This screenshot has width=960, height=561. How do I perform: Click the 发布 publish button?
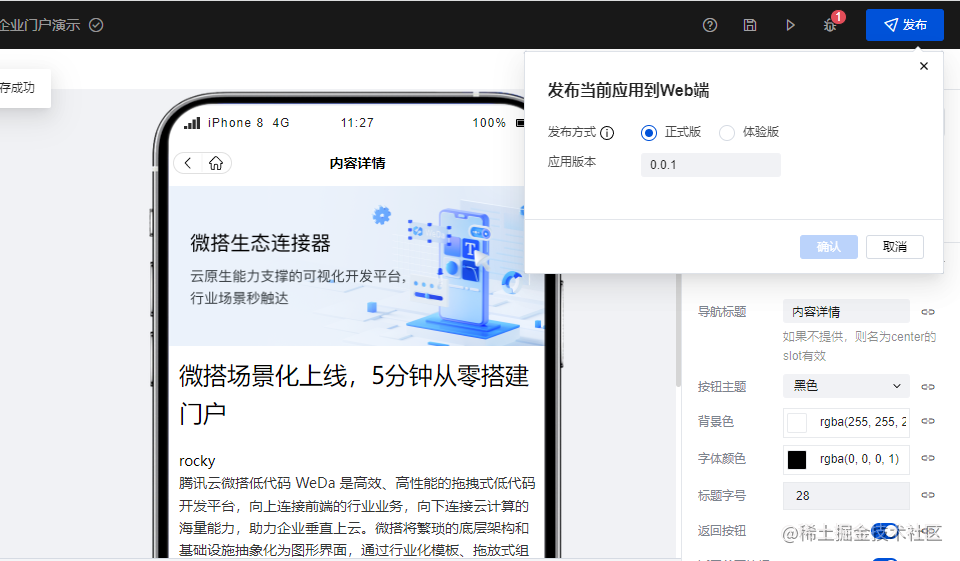[x=904, y=24]
